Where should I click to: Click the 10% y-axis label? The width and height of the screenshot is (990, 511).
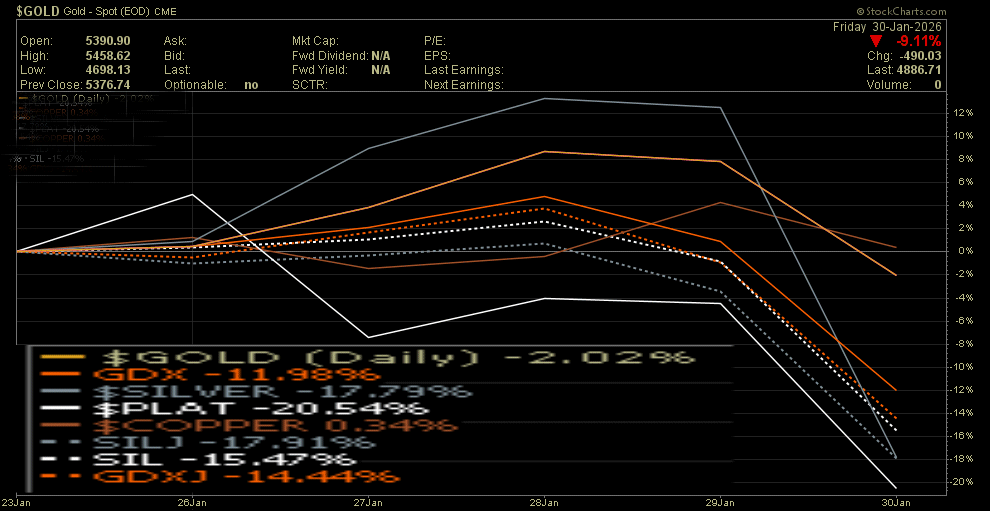coord(963,136)
